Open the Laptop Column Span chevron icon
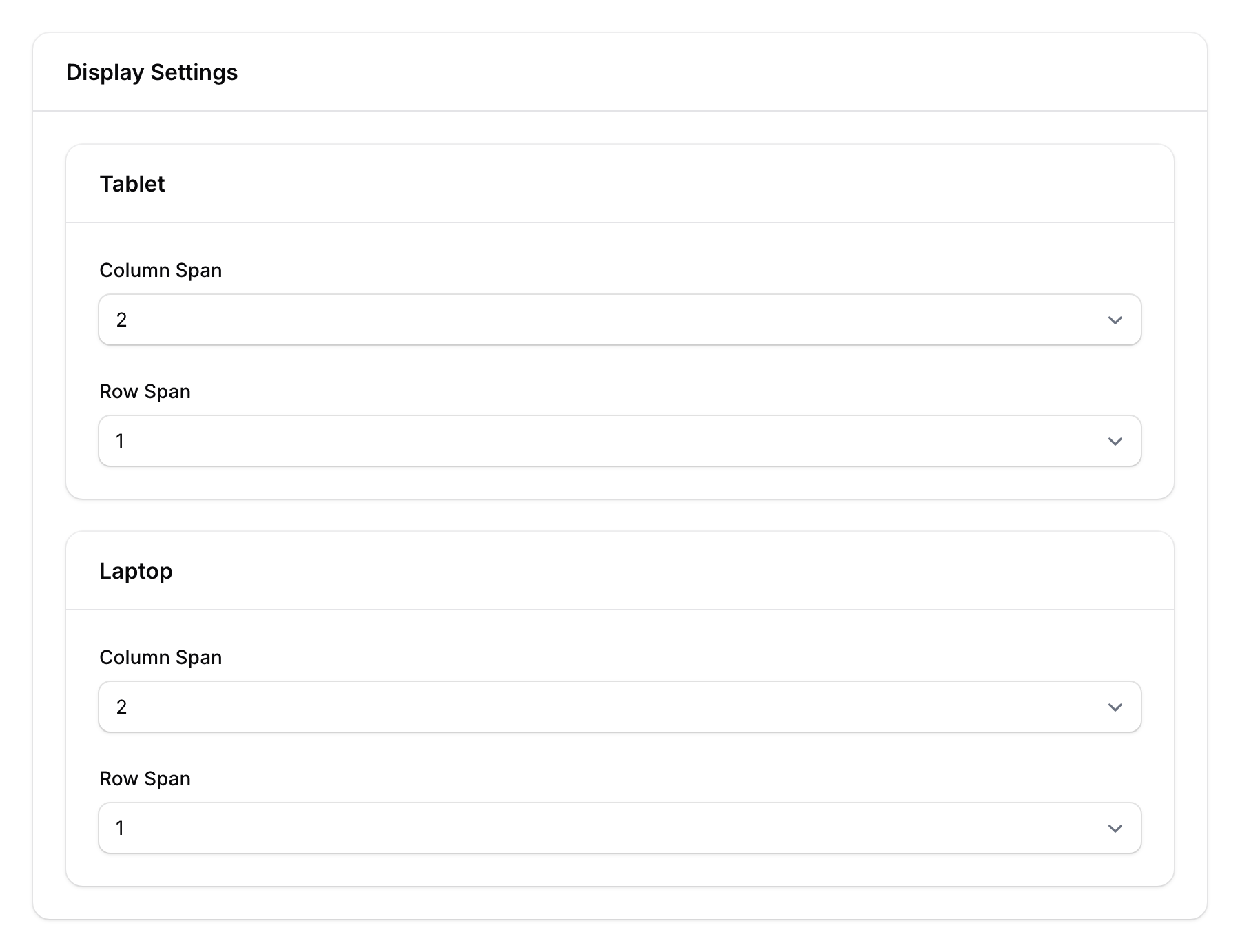Image resolution: width=1240 pixels, height=952 pixels. 1116,707
